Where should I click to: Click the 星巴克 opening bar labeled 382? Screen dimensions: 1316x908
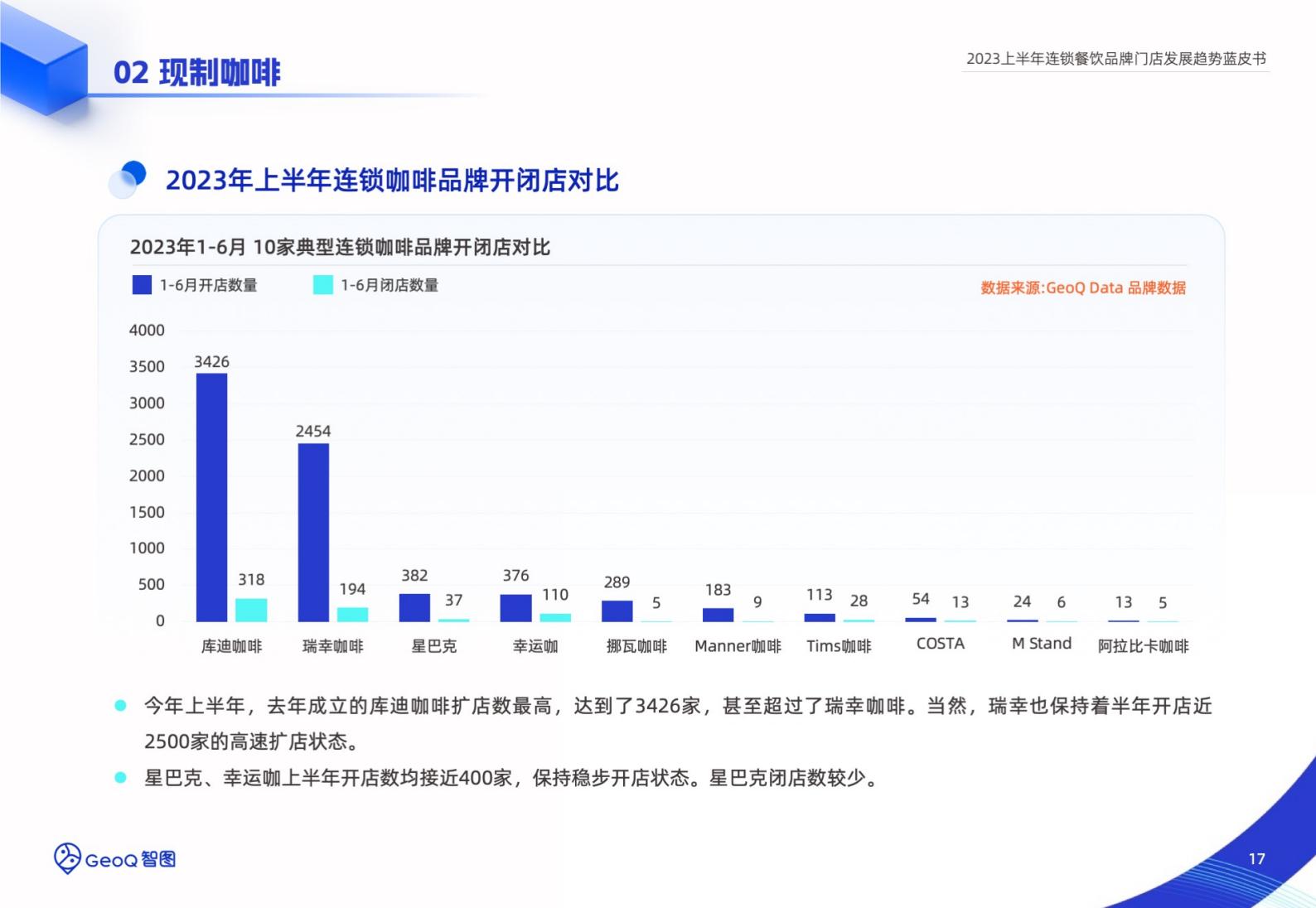pyautogui.click(x=414, y=607)
